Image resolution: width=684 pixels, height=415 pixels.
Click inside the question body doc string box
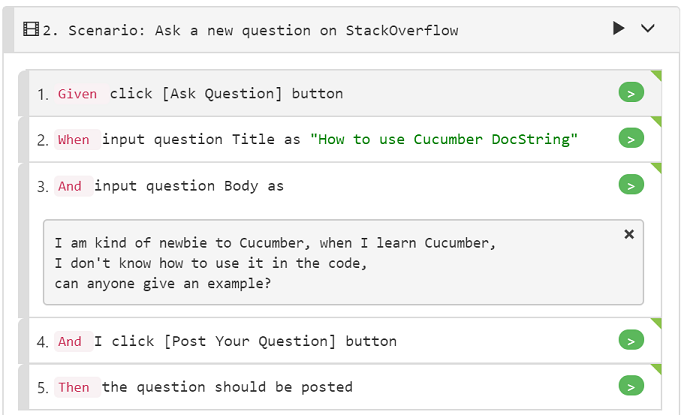tap(343, 262)
